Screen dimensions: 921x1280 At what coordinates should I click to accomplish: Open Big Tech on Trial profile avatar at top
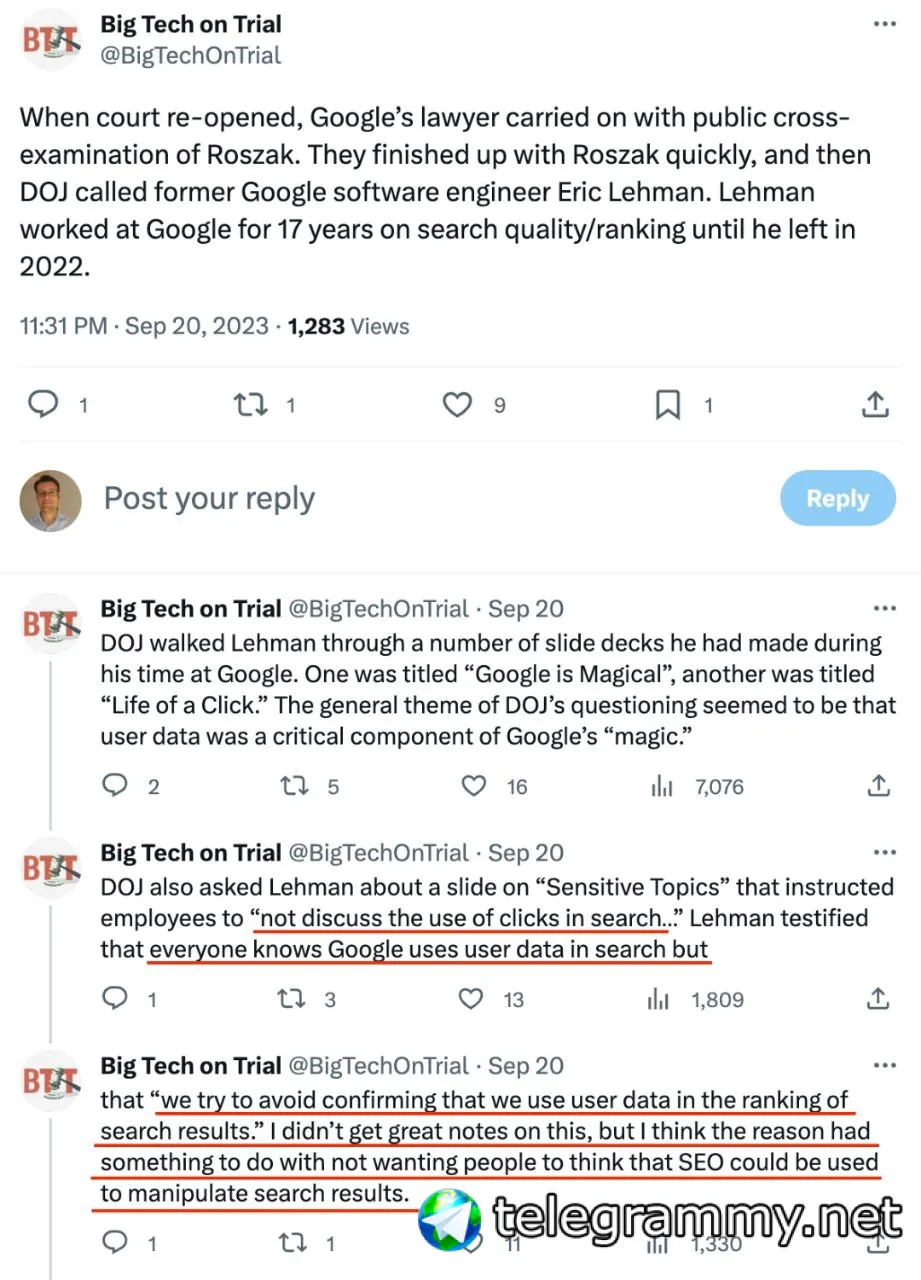click(50, 41)
